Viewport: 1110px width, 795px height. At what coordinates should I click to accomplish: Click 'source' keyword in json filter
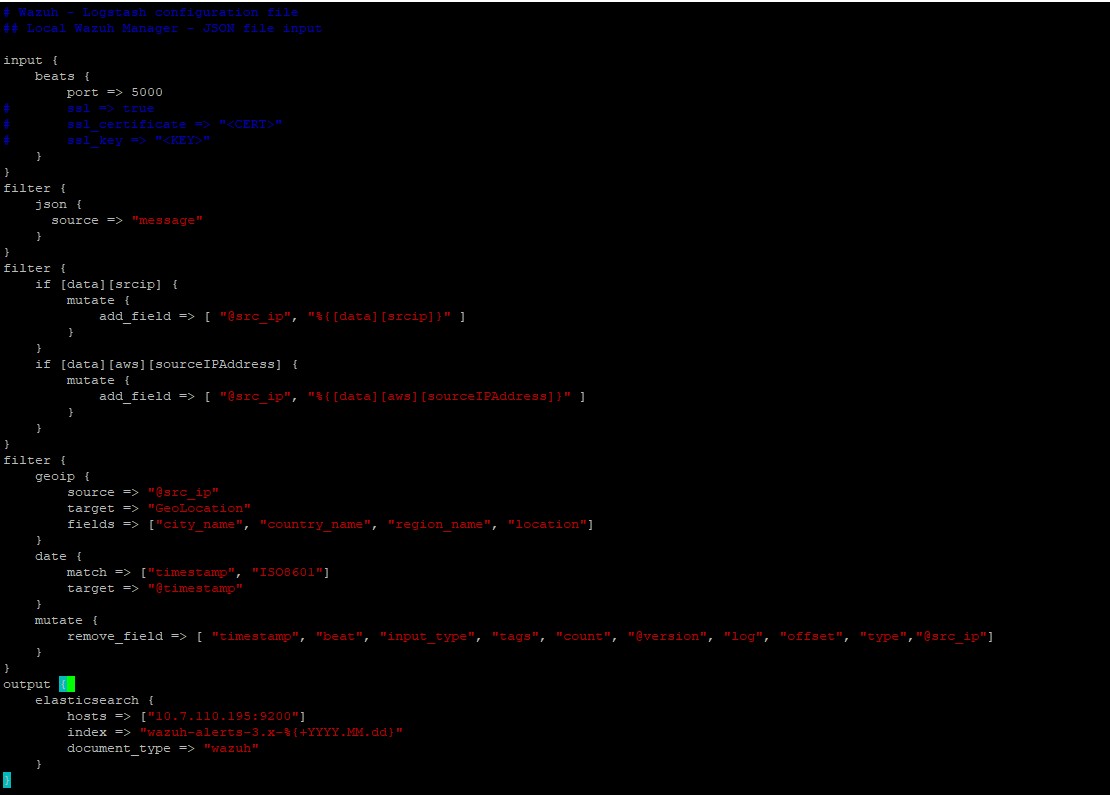75,220
